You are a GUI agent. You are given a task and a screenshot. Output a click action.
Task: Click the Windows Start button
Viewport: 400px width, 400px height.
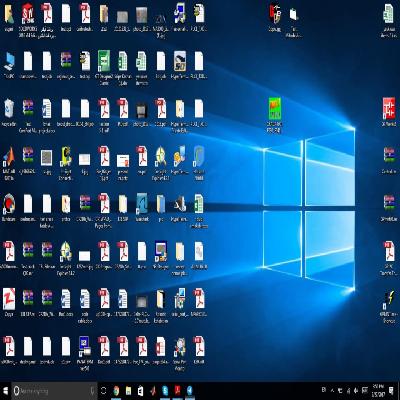pyautogui.click(x=5, y=391)
